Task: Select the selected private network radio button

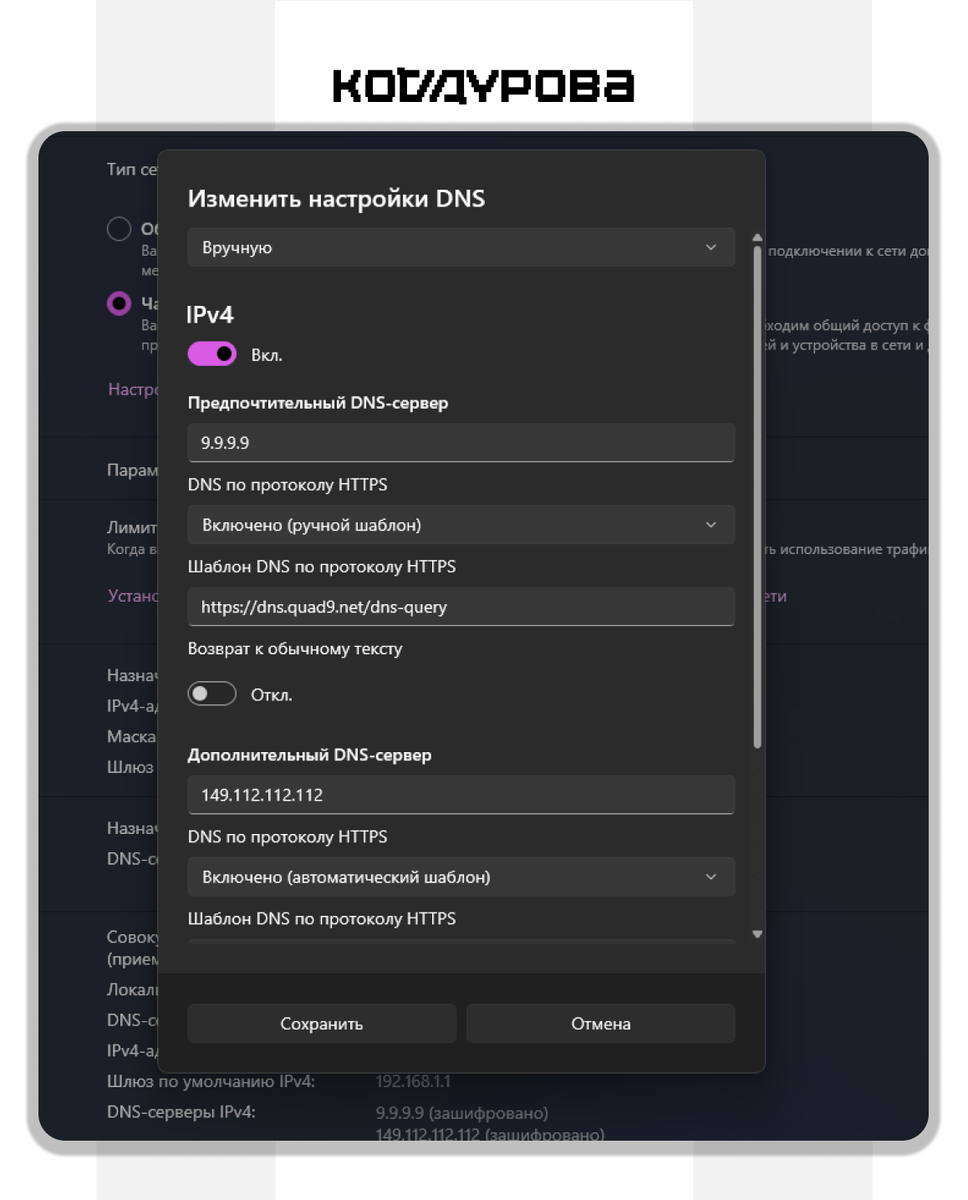Action: (119, 304)
